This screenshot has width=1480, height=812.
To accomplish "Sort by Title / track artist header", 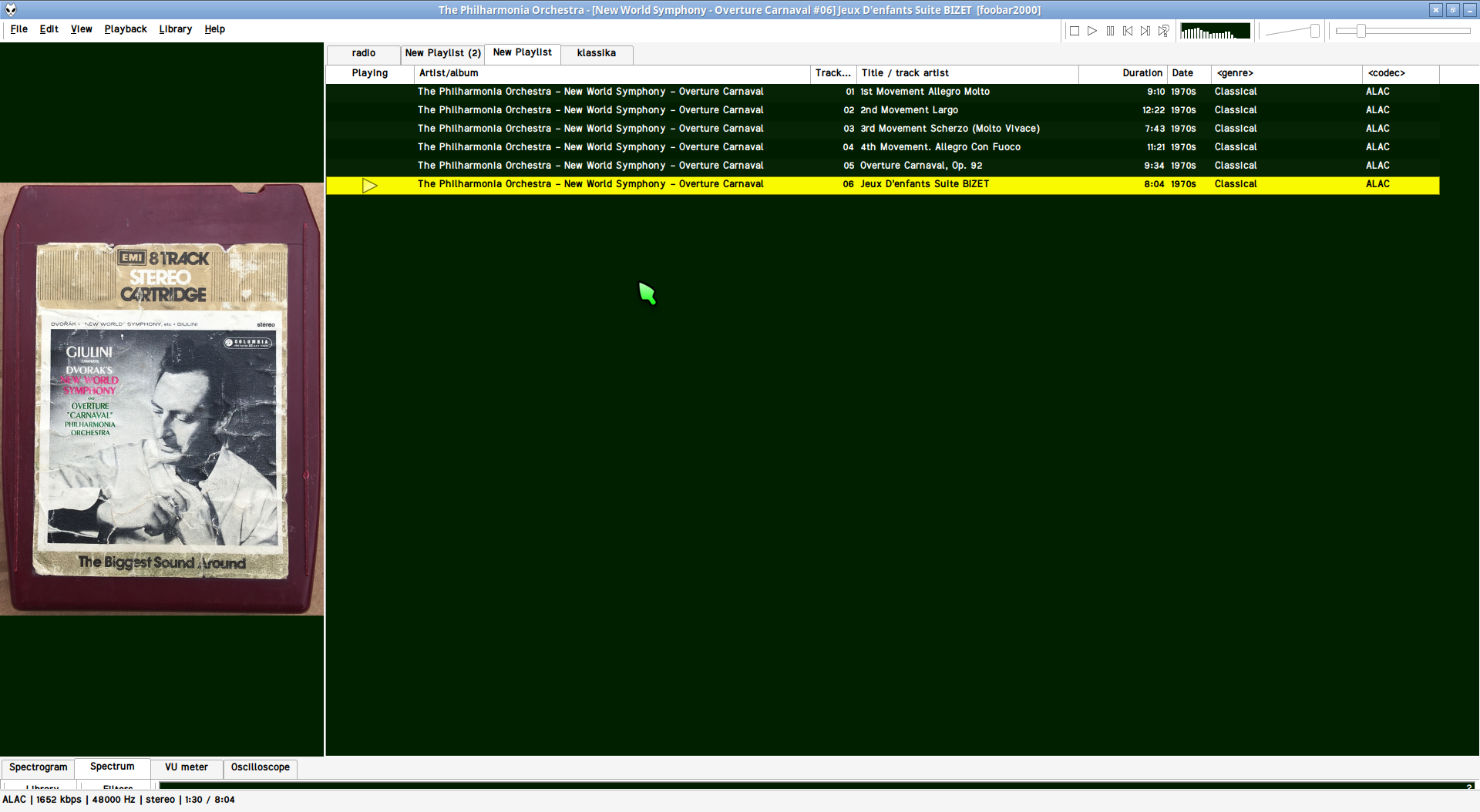I will 967,74.
